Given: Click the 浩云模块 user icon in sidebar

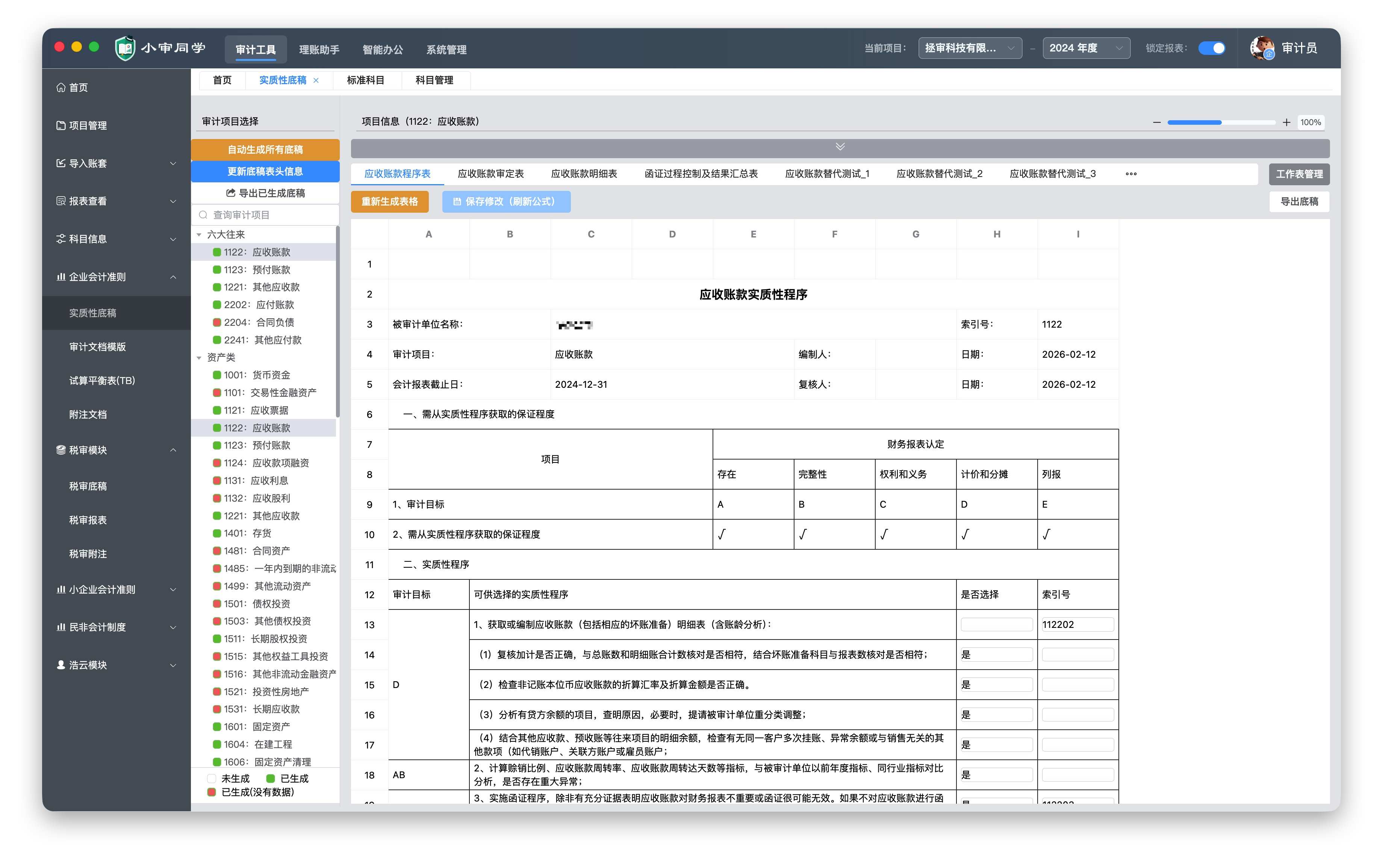Looking at the screenshot, I should [x=61, y=665].
